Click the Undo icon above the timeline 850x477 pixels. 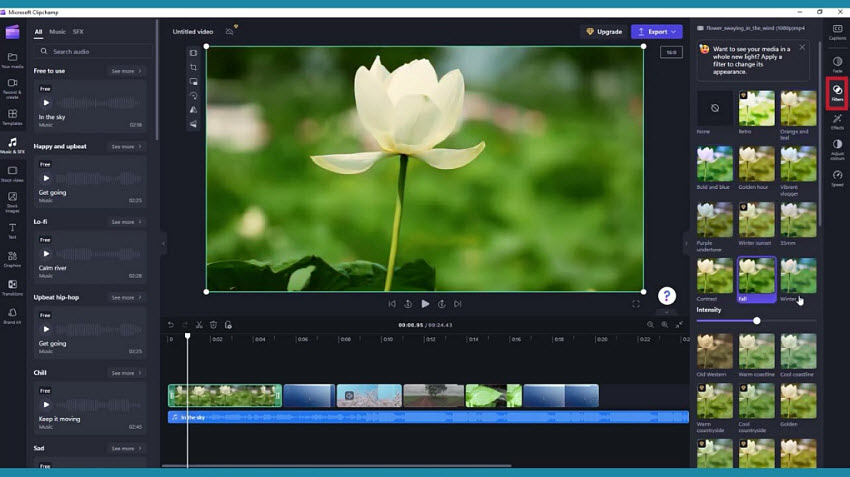[x=171, y=325]
